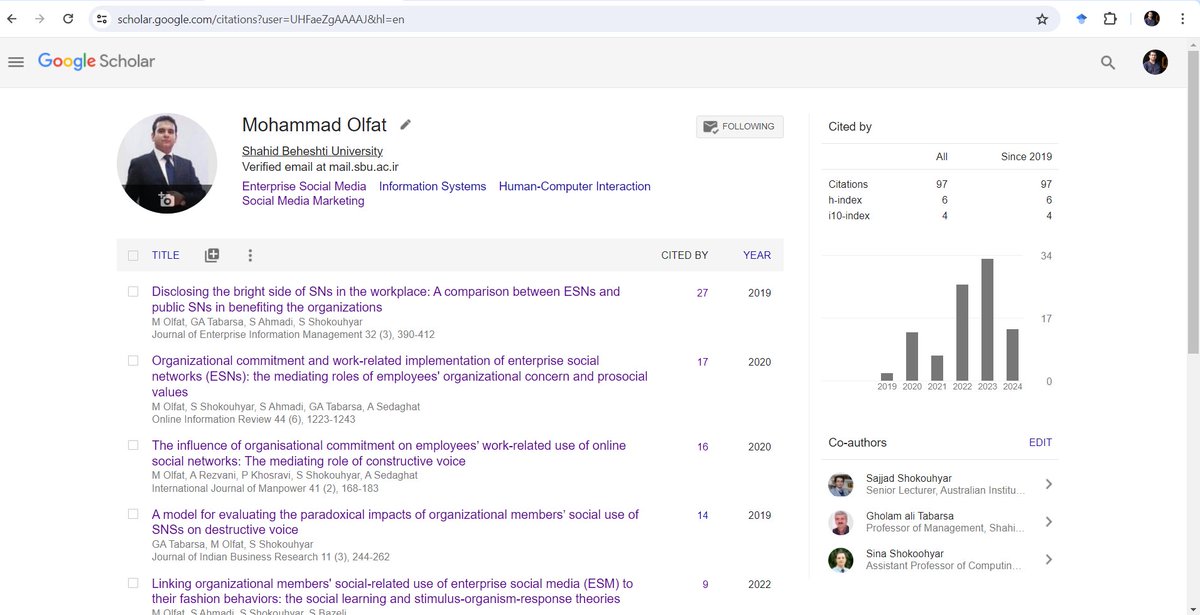The width and height of the screenshot is (1200, 615).
Task: Sort articles by the YEAR column
Action: (x=756, y=255)
